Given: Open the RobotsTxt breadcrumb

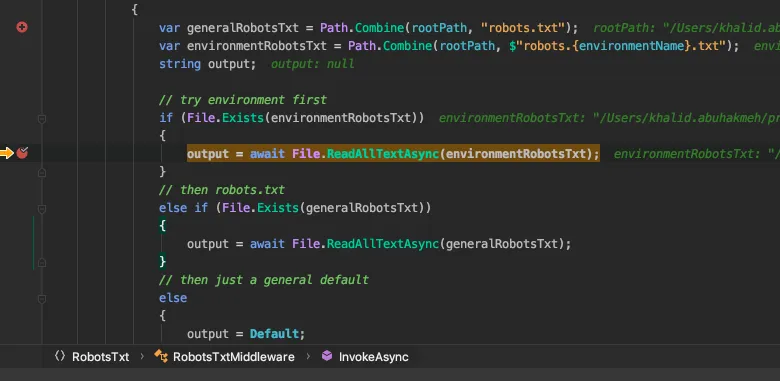Looking at the screenshot, I should click(100, 357).
